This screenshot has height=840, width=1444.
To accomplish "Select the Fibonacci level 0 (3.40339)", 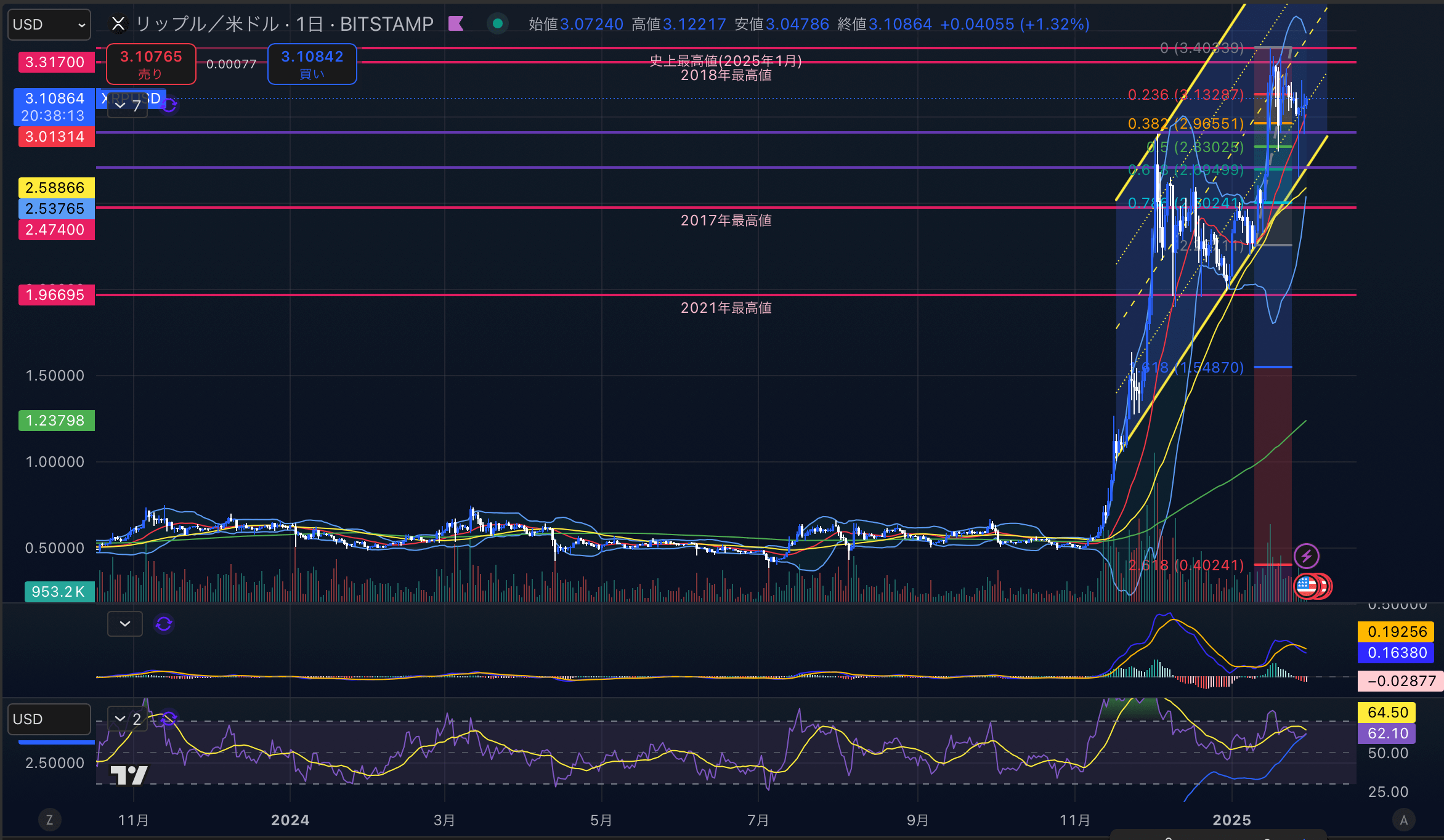I will pyautogui.click(x=1202, y=48).
